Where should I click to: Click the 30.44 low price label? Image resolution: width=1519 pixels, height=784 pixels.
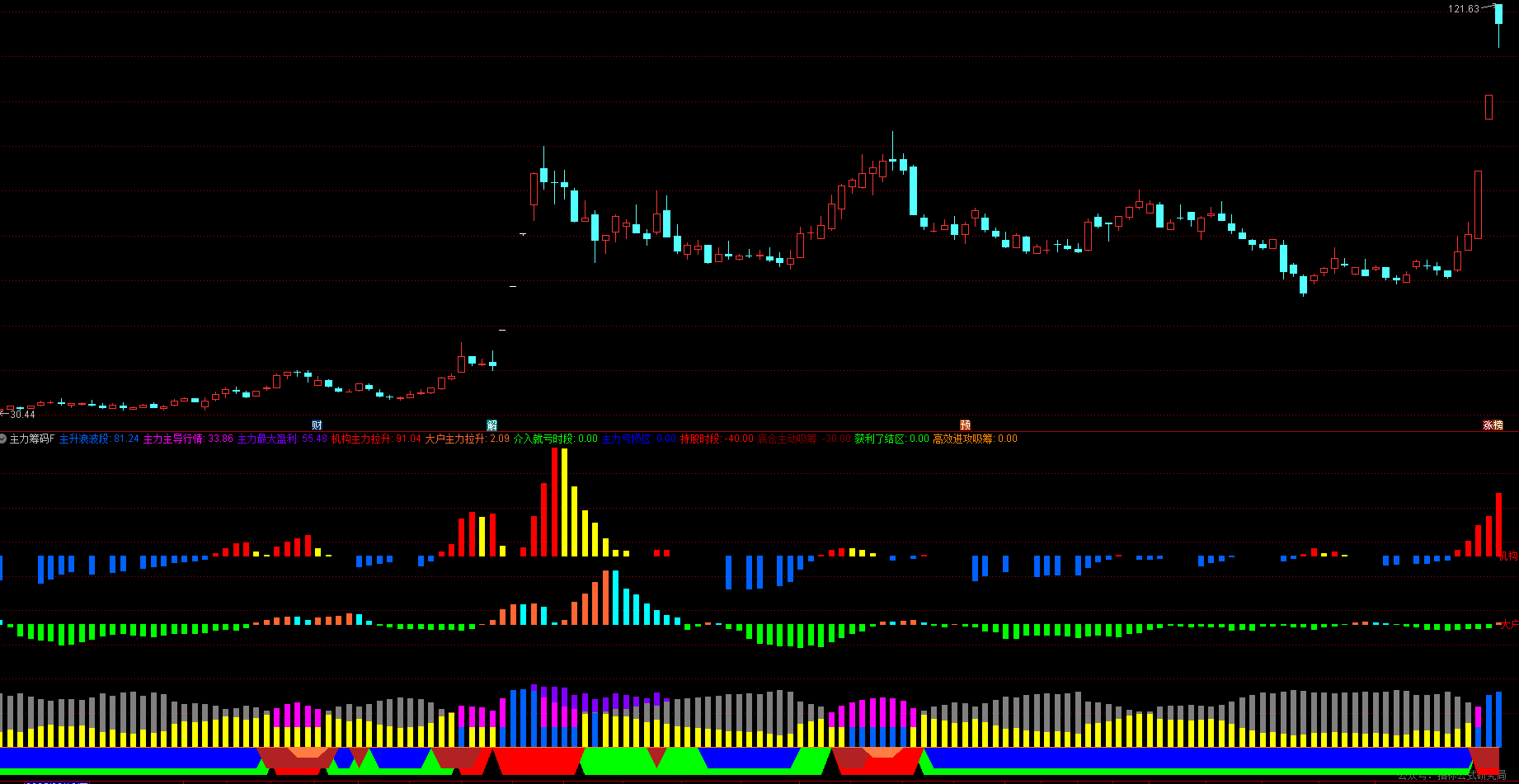(x=22, y=415)
